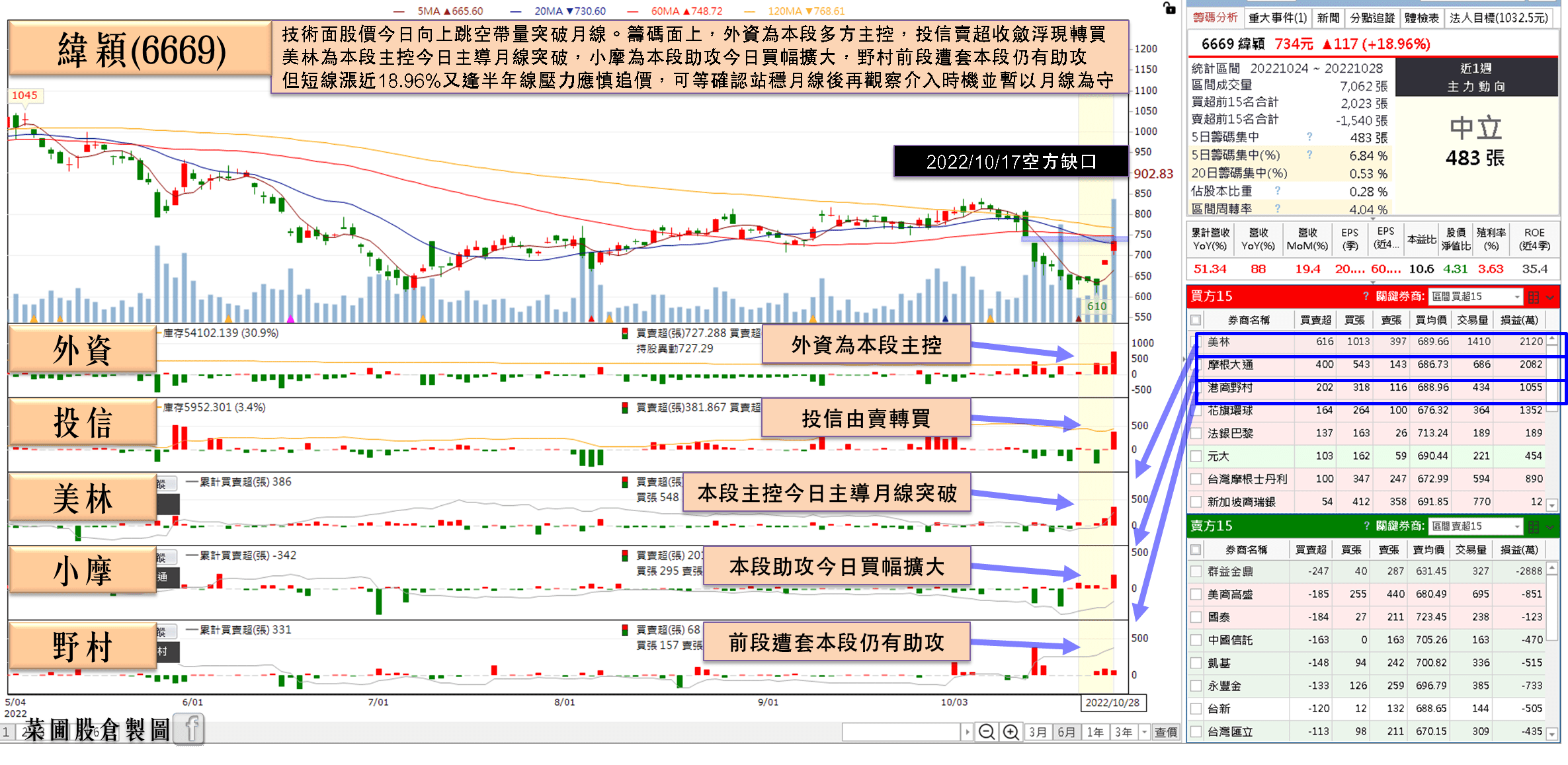Open help for 5日籌碼集中(%) row
The height and width of the screenshot is (765, 1568).
(x=1309, y=155)
